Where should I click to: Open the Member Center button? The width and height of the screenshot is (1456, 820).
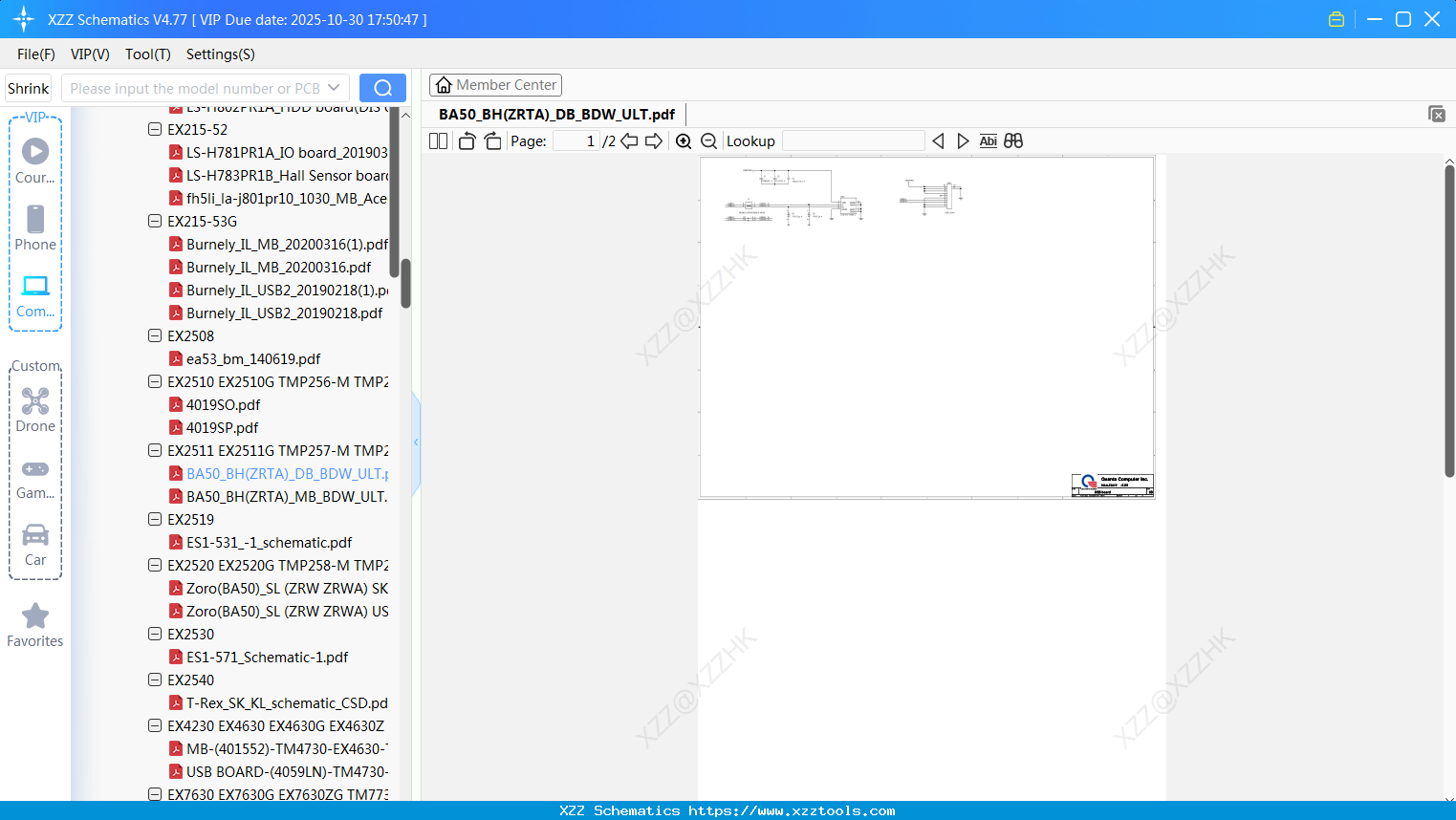pyautogui.click(x=495, y=85)
